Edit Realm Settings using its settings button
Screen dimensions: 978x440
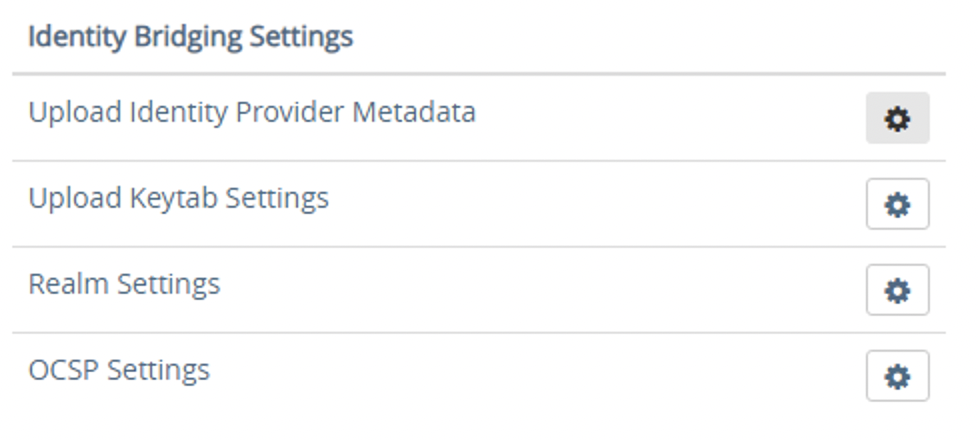[x=897, y=290]
